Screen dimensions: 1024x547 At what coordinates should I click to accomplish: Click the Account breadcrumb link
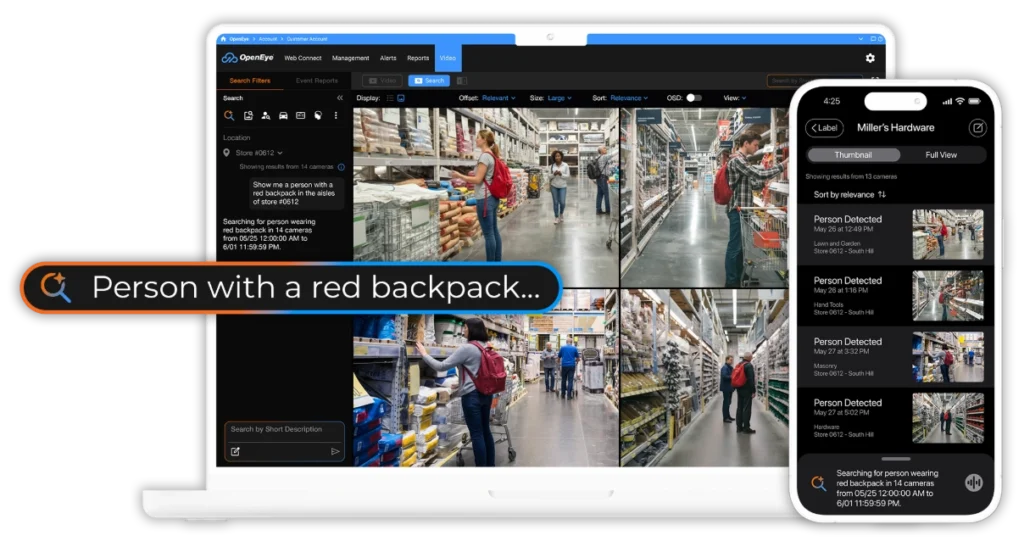click(x=268, y=39)
